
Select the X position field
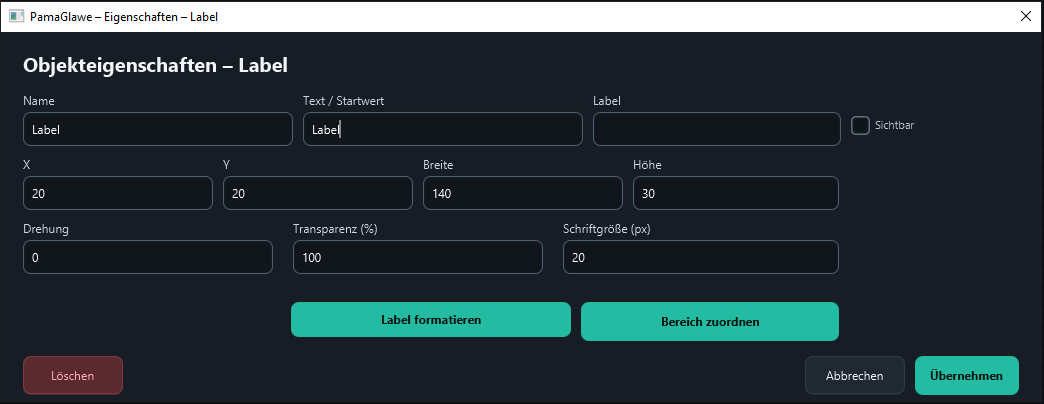point(118,193)
